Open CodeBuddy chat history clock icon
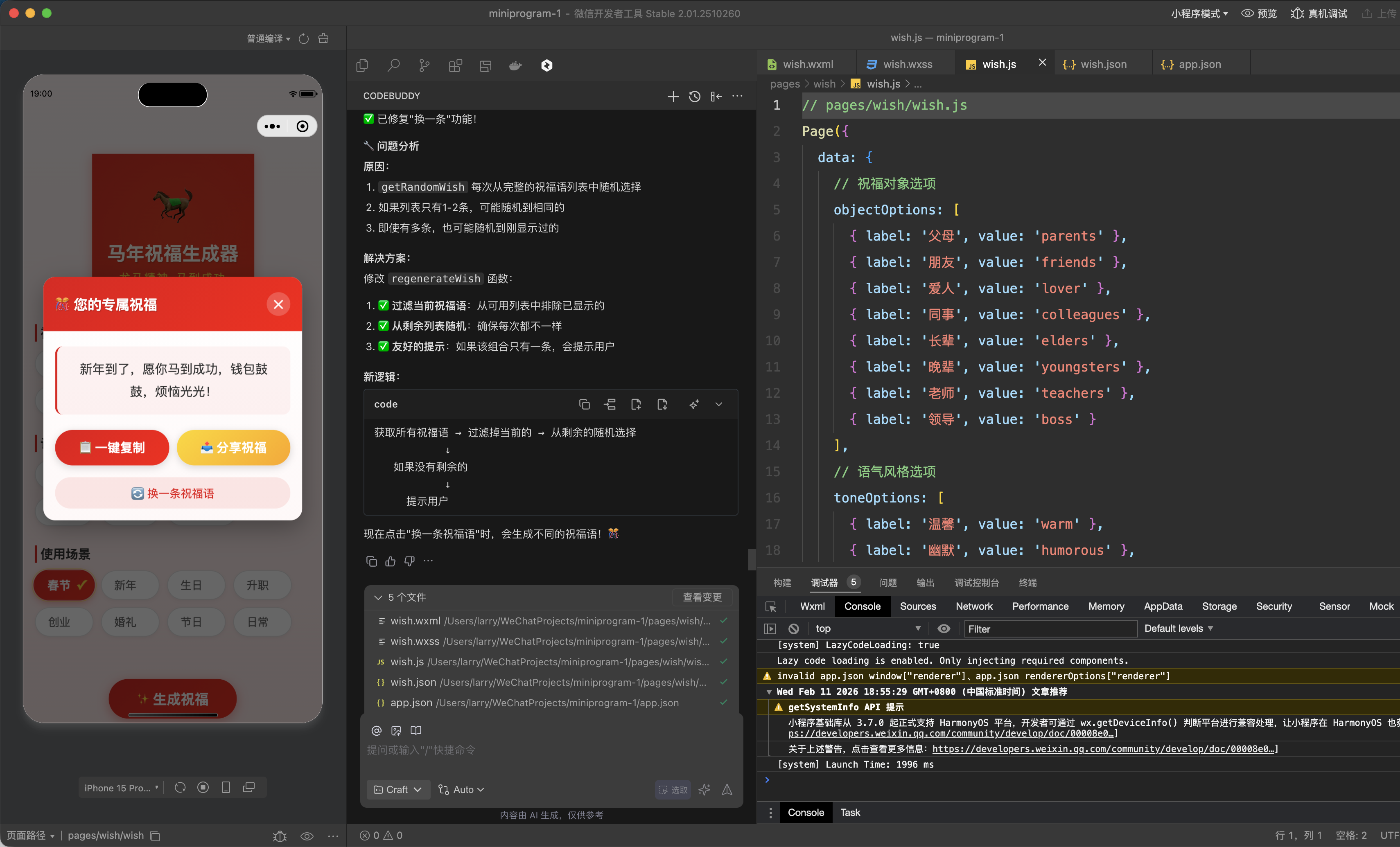This screenshot has width=1400, height=847. click(694, 96)
